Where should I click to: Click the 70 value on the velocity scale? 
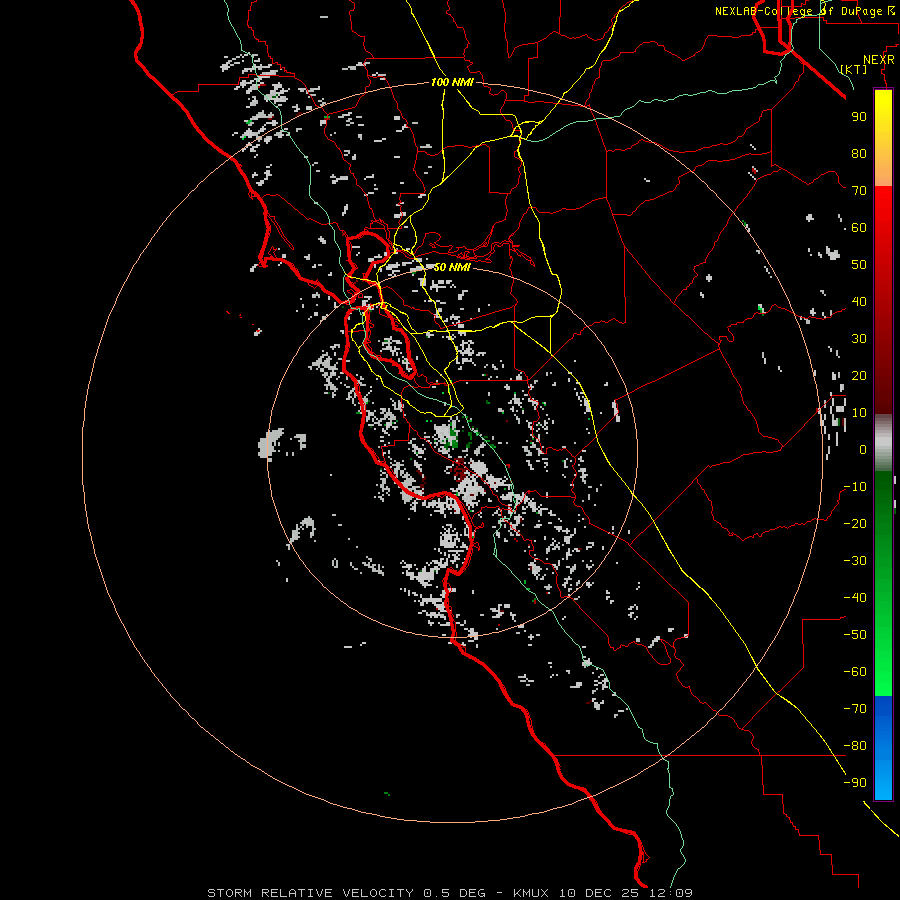[x=859, y=191]
